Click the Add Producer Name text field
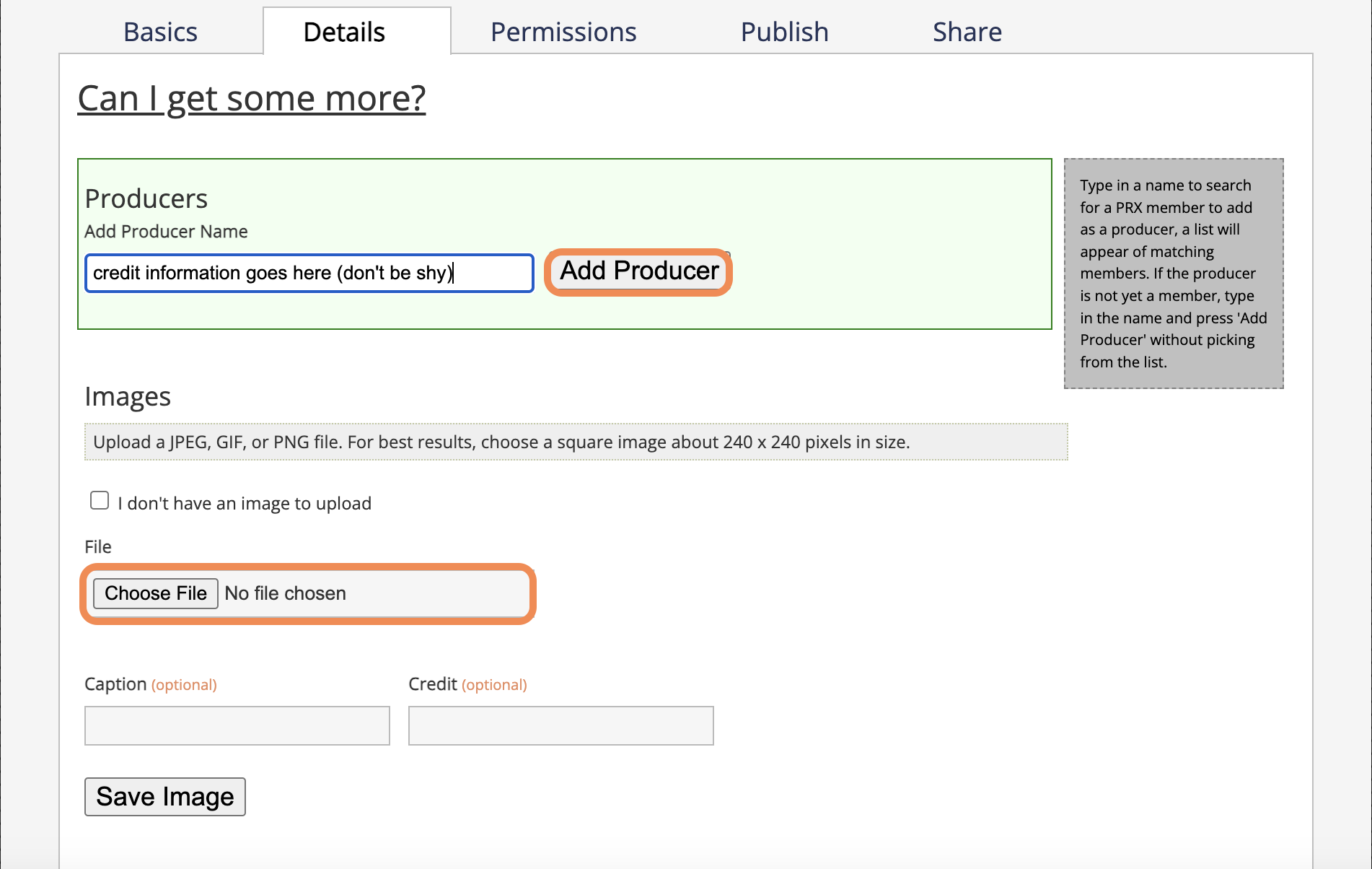 click(309, 273)
